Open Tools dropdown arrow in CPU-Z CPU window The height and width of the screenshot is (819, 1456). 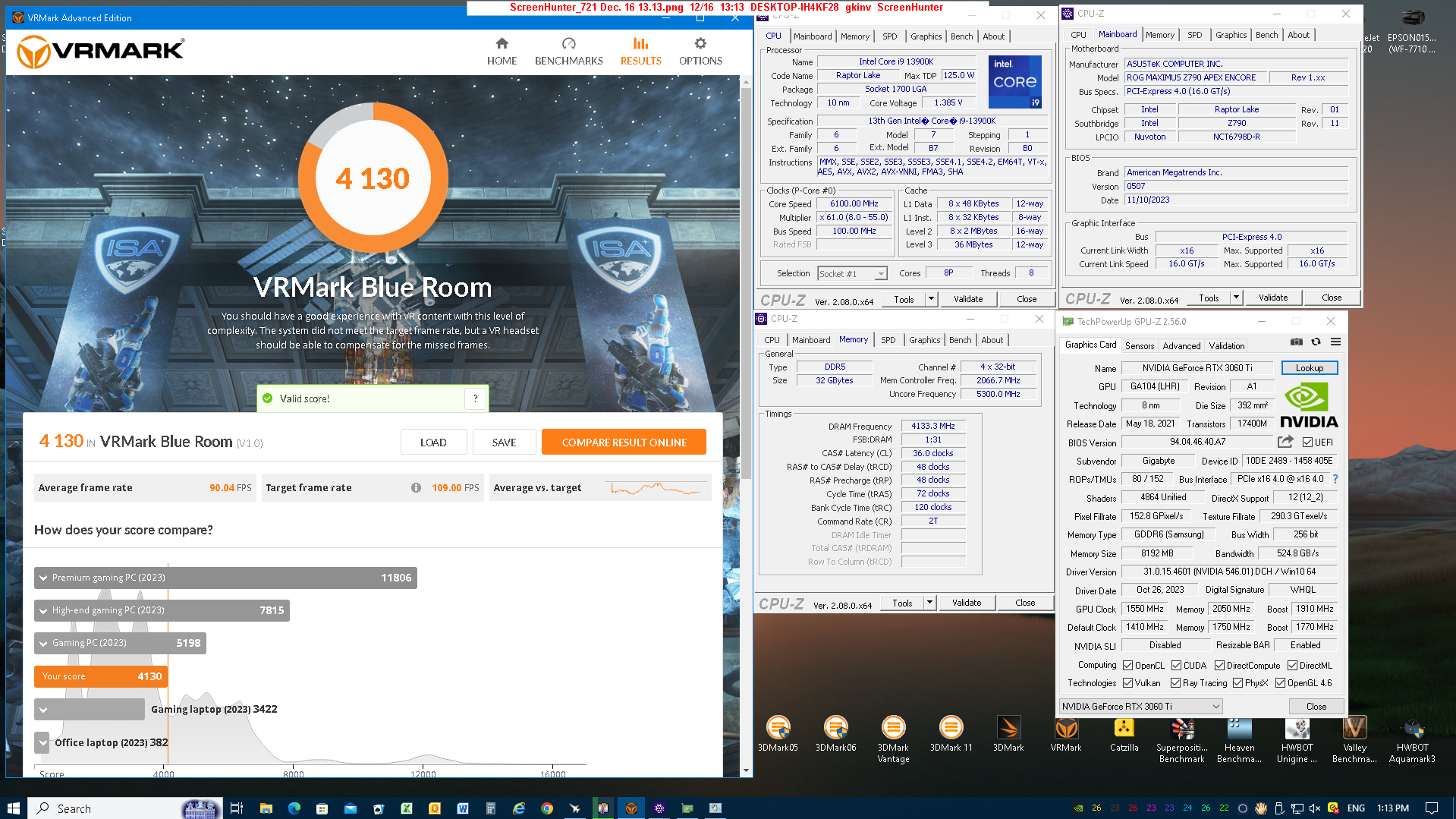tap(931, 299)
